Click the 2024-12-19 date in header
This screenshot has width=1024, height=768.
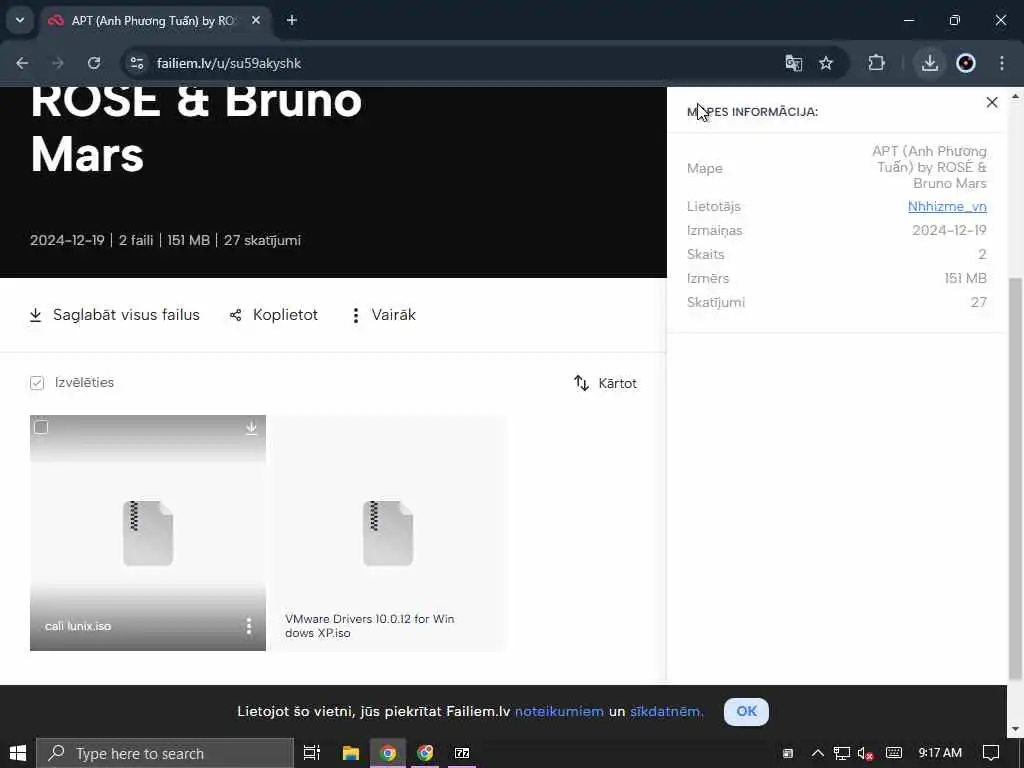pos(67,240)
